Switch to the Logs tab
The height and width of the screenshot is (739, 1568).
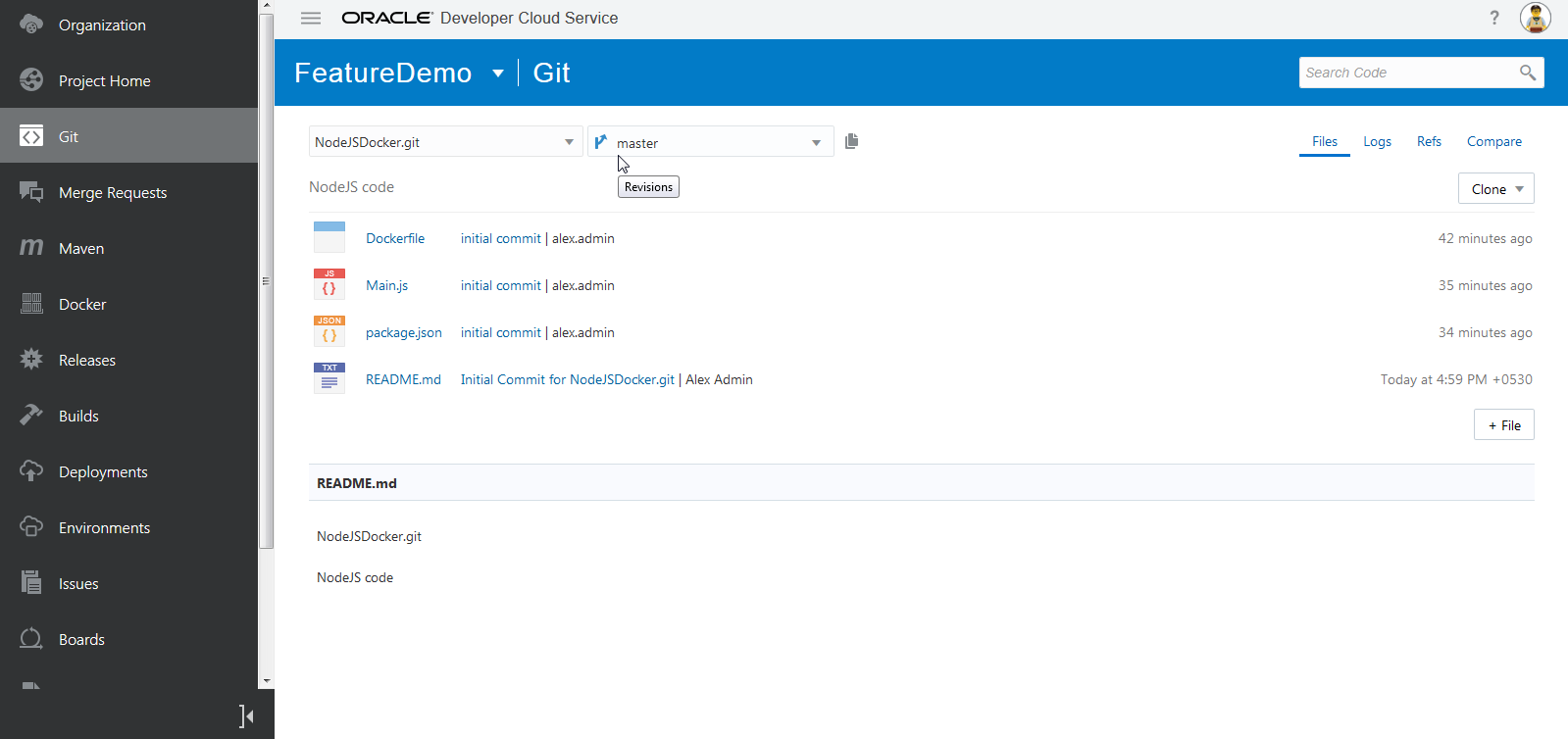coord(1378,141)
